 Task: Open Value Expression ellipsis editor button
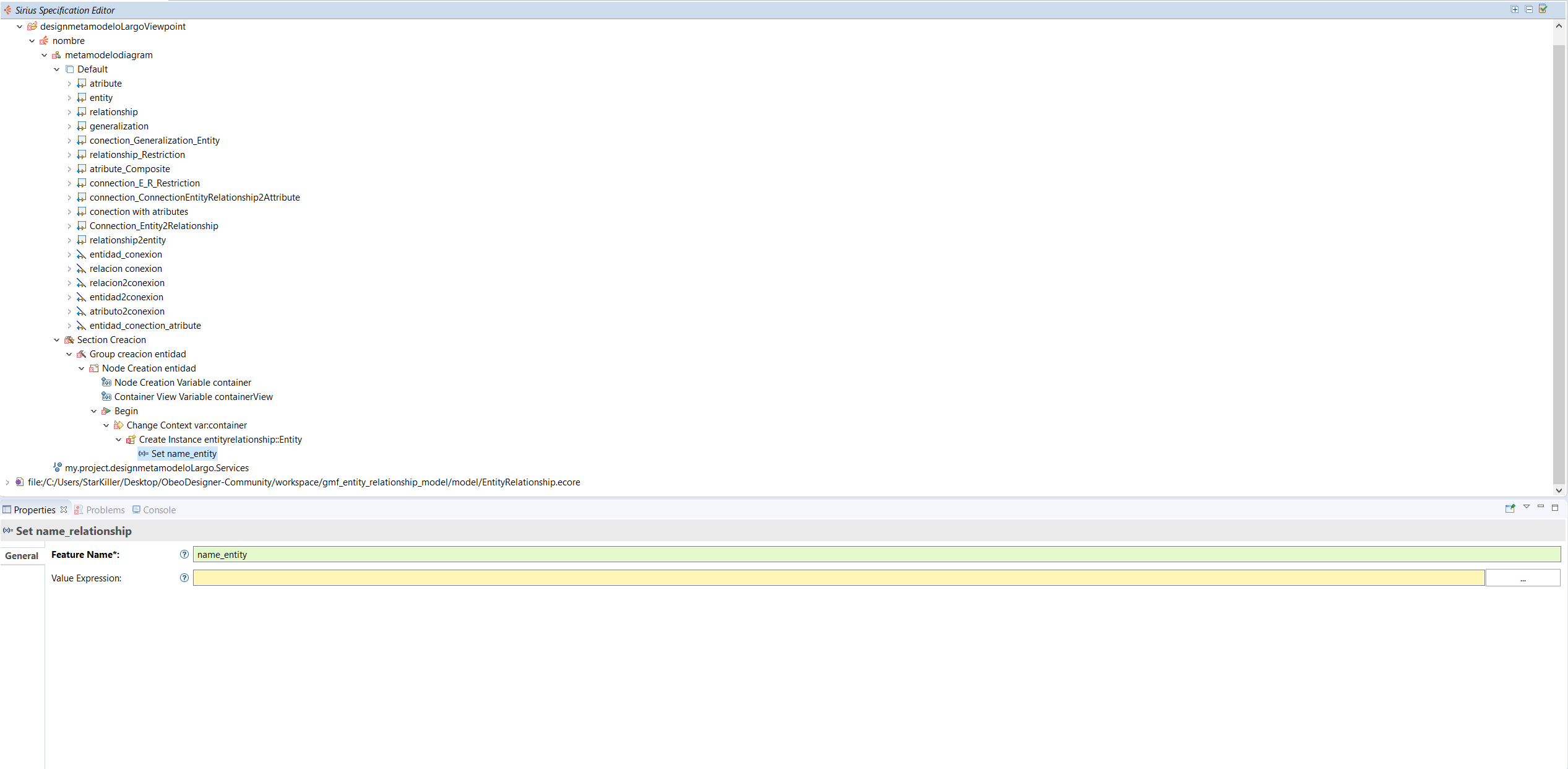(x=1522, y=578)
